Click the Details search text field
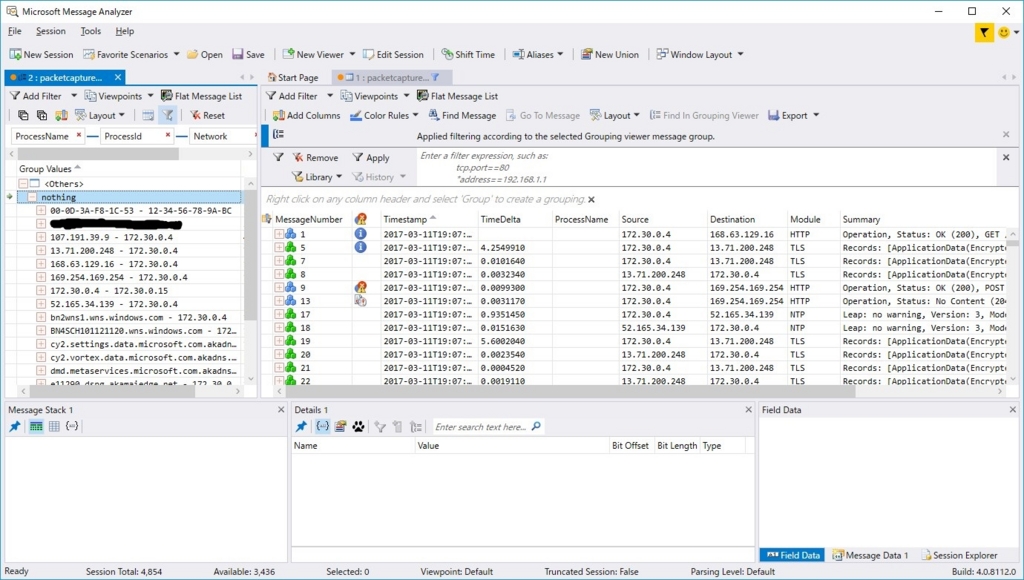Screen dimensions: 1024x580 [x=482, y=427]
